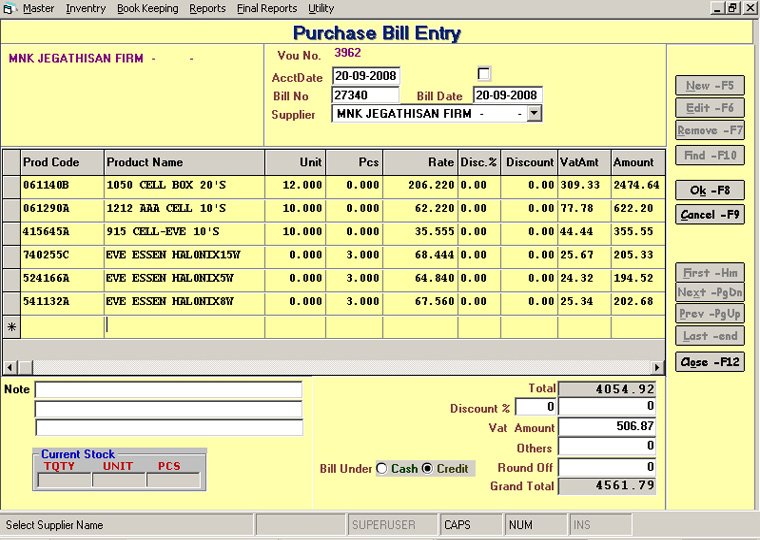Expand the Supplier dropdown list

(x=534, y=114)
